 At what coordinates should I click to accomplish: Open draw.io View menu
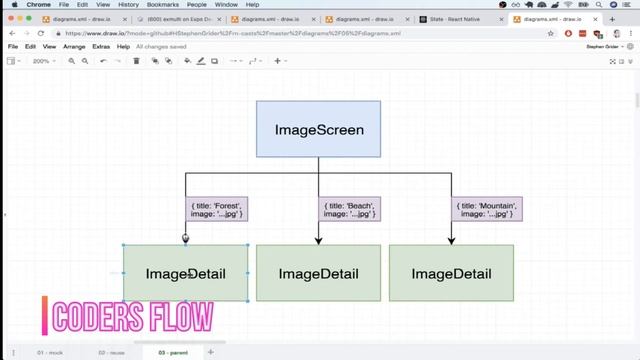(x=49, y=47)
